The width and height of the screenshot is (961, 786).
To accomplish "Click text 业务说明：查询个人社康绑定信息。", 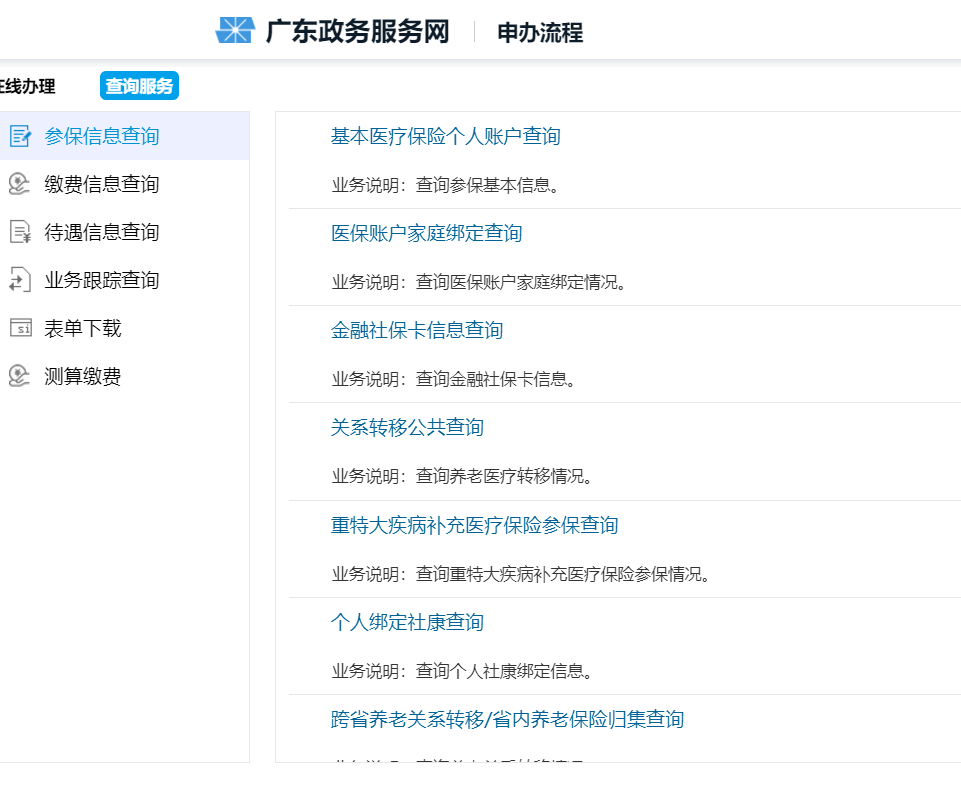I will pos(462,671).
